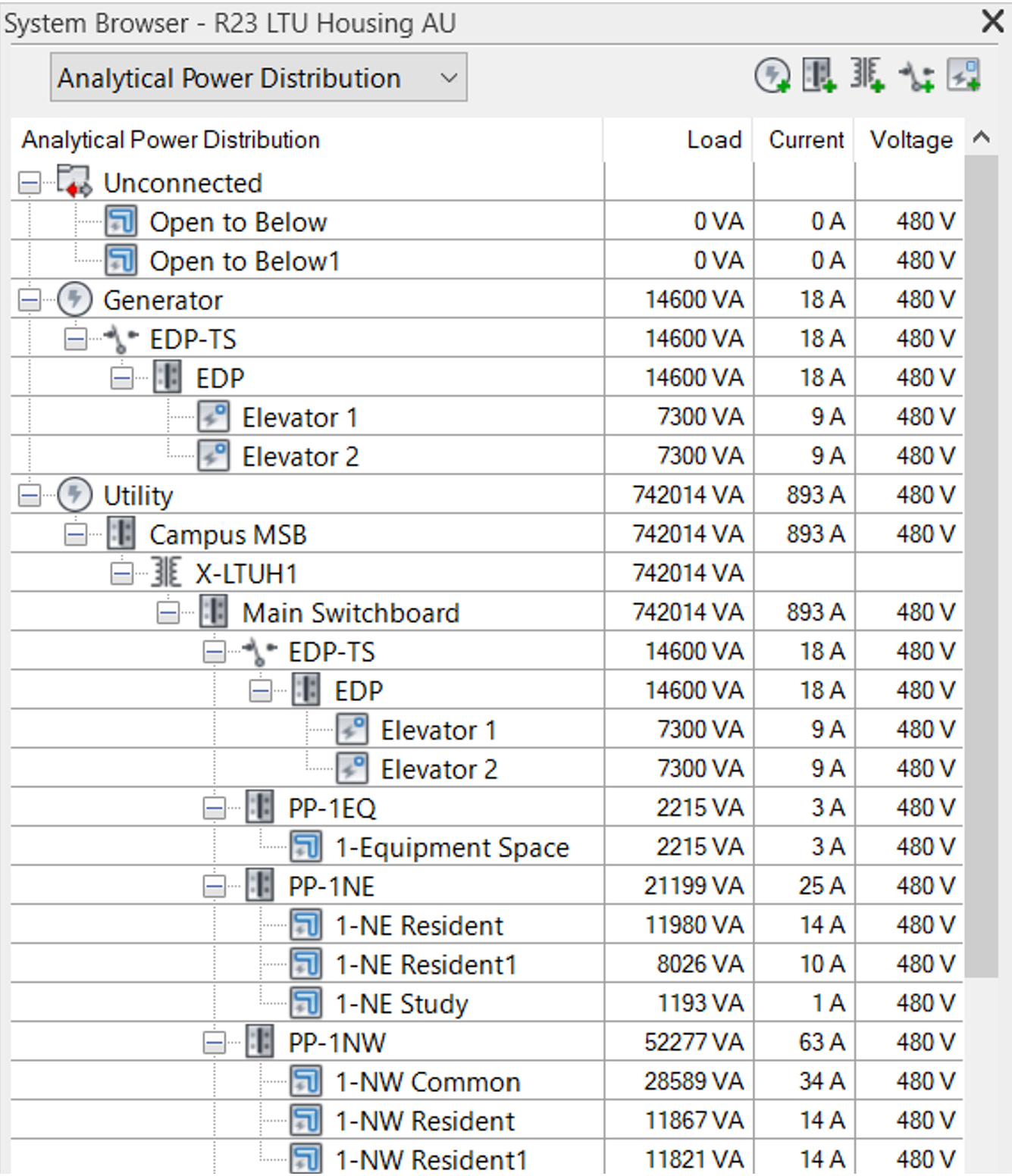This screenshot has width=1012, height=1176.
Task: Click the Load column header
Action: pyautogui.click(x=713, y=140)
